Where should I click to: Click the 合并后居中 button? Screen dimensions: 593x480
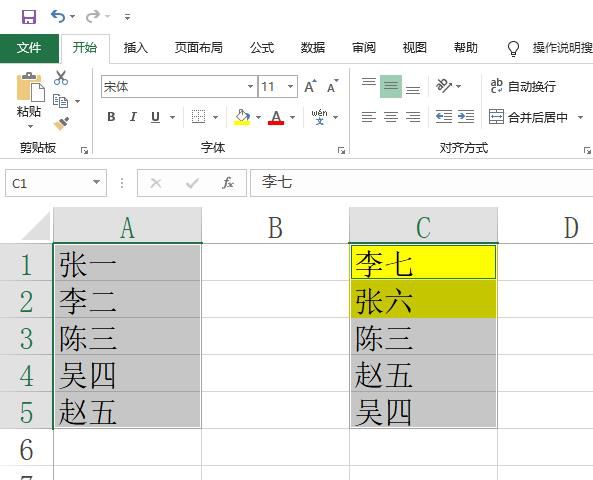(528, 117)
